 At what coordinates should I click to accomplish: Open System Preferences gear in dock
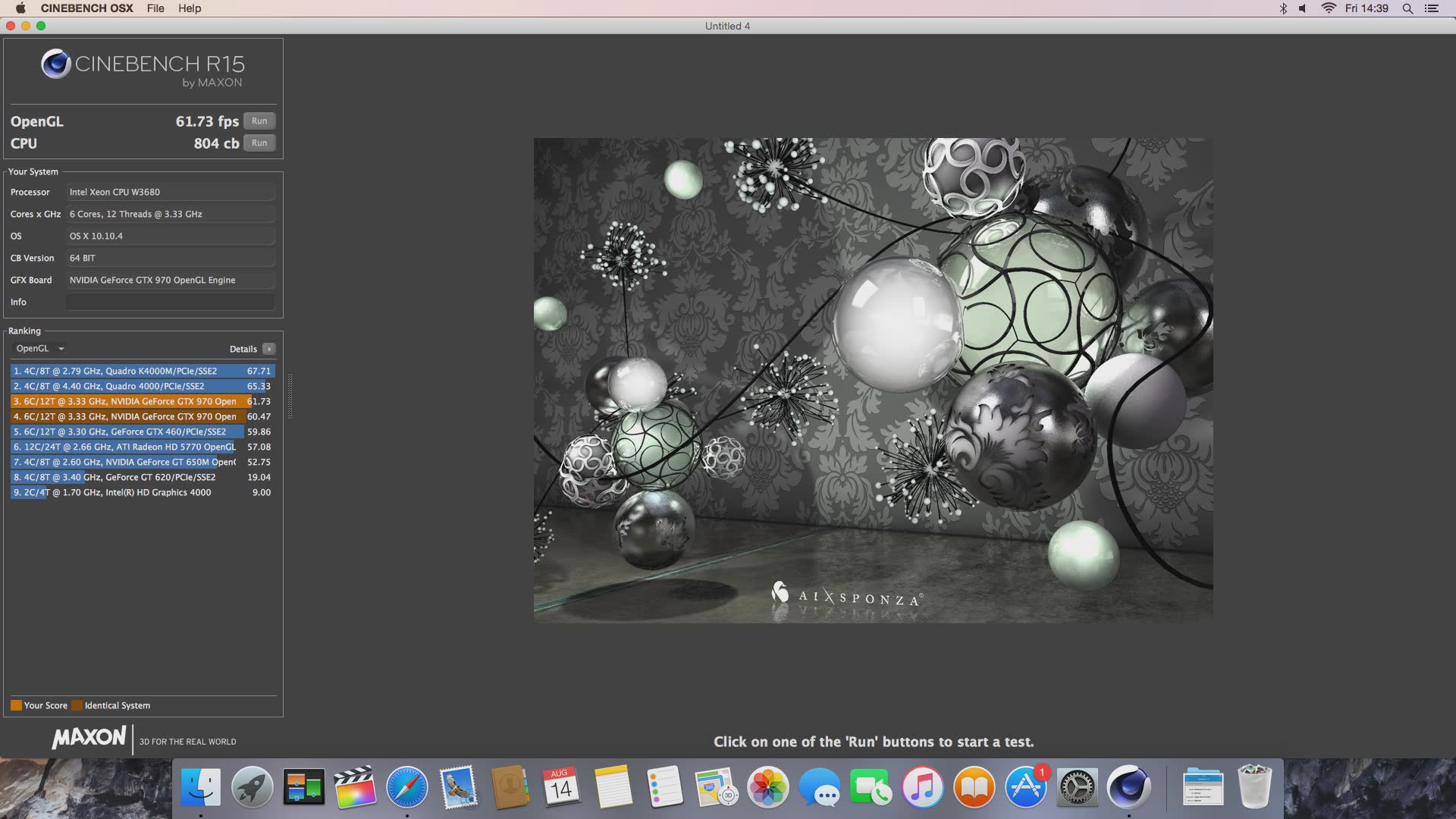(x=1078, y=787)
